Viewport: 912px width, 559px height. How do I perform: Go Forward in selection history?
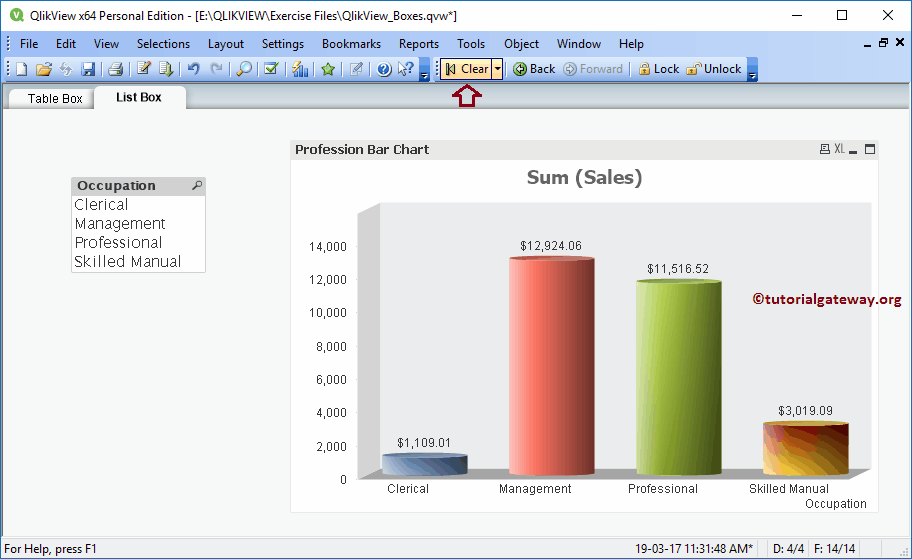593,69
